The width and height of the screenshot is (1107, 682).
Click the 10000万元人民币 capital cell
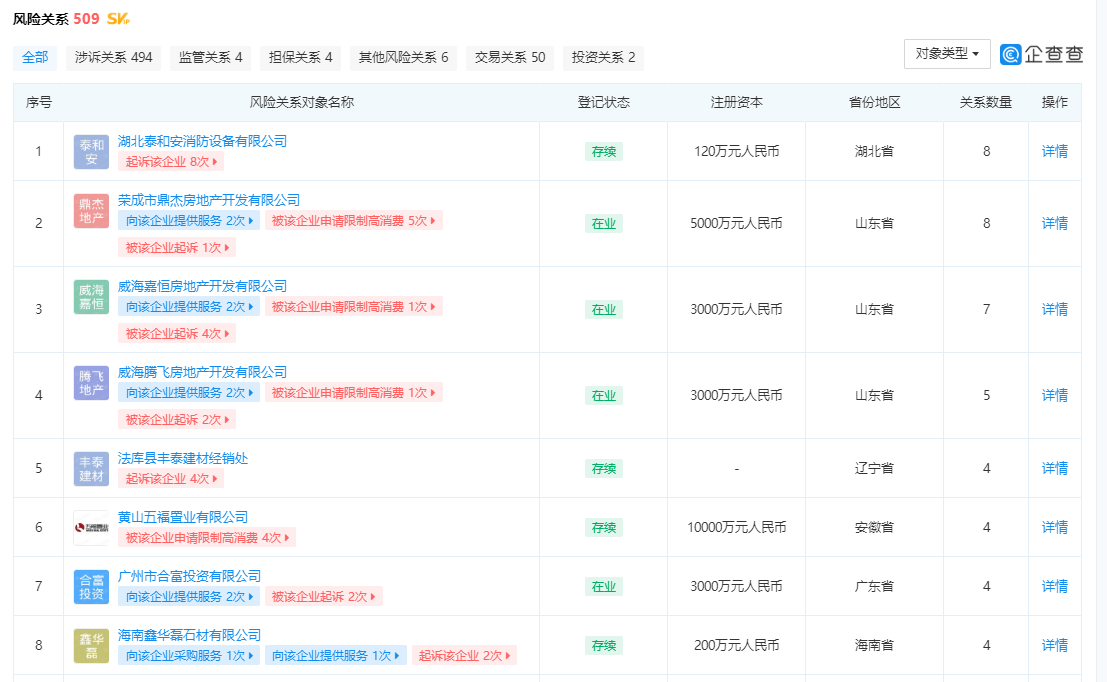click(x=736, y=528)
